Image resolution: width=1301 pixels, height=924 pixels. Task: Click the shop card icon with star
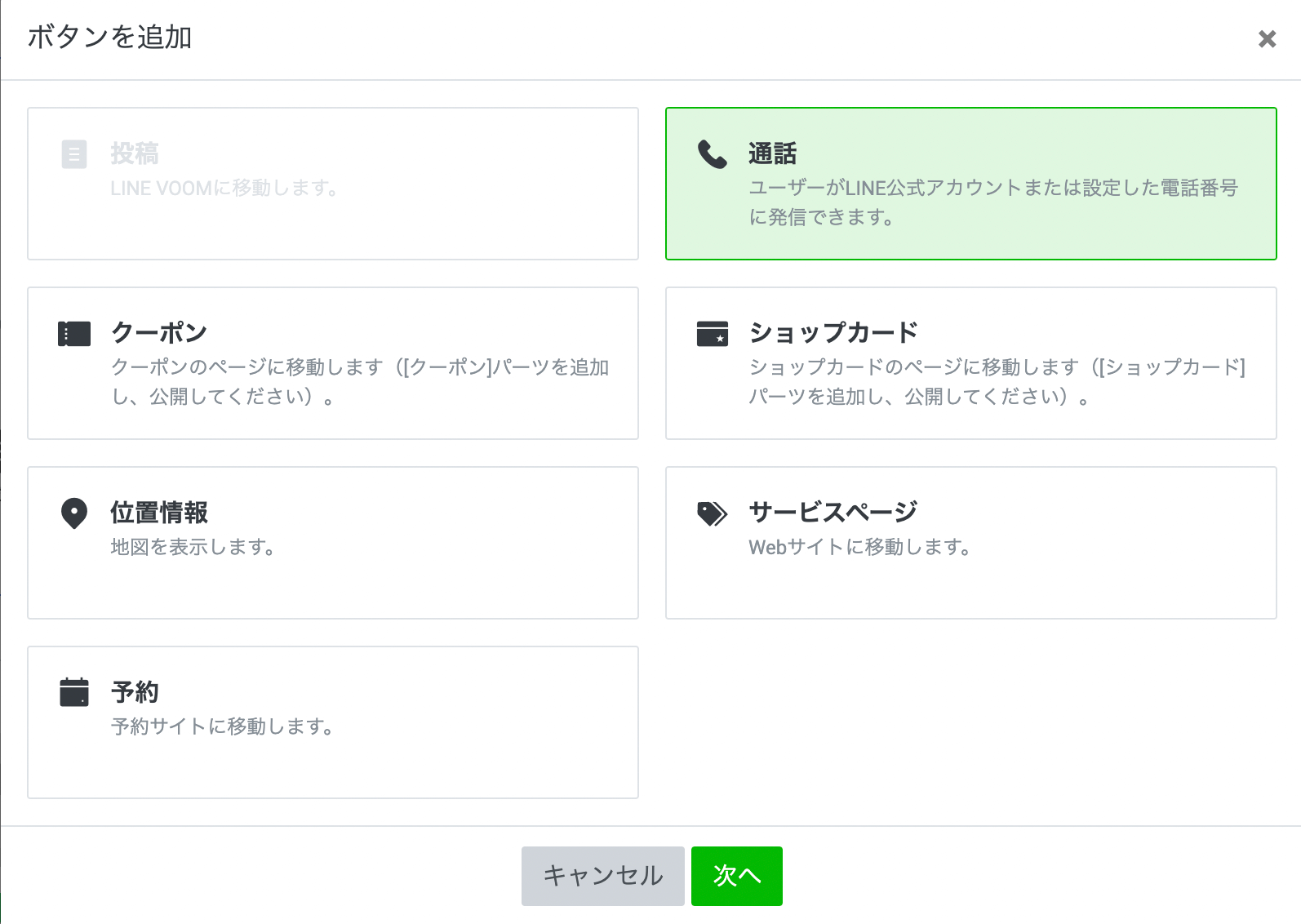click(712, 334)
